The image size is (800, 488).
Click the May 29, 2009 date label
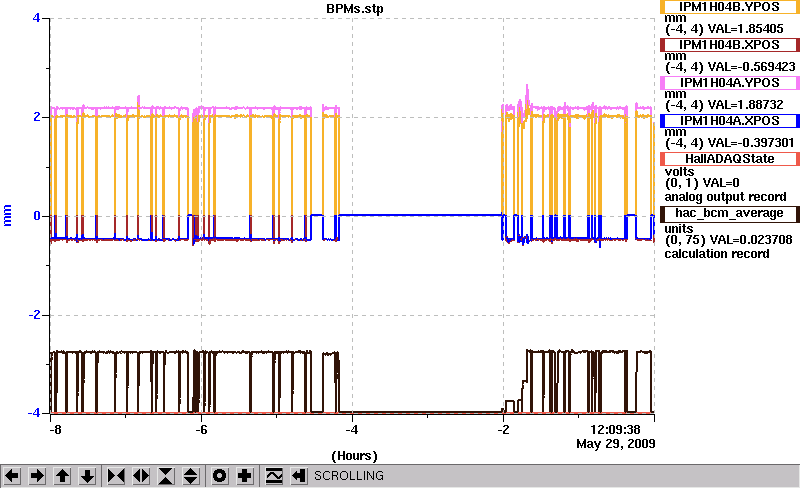tap(616, 444)
